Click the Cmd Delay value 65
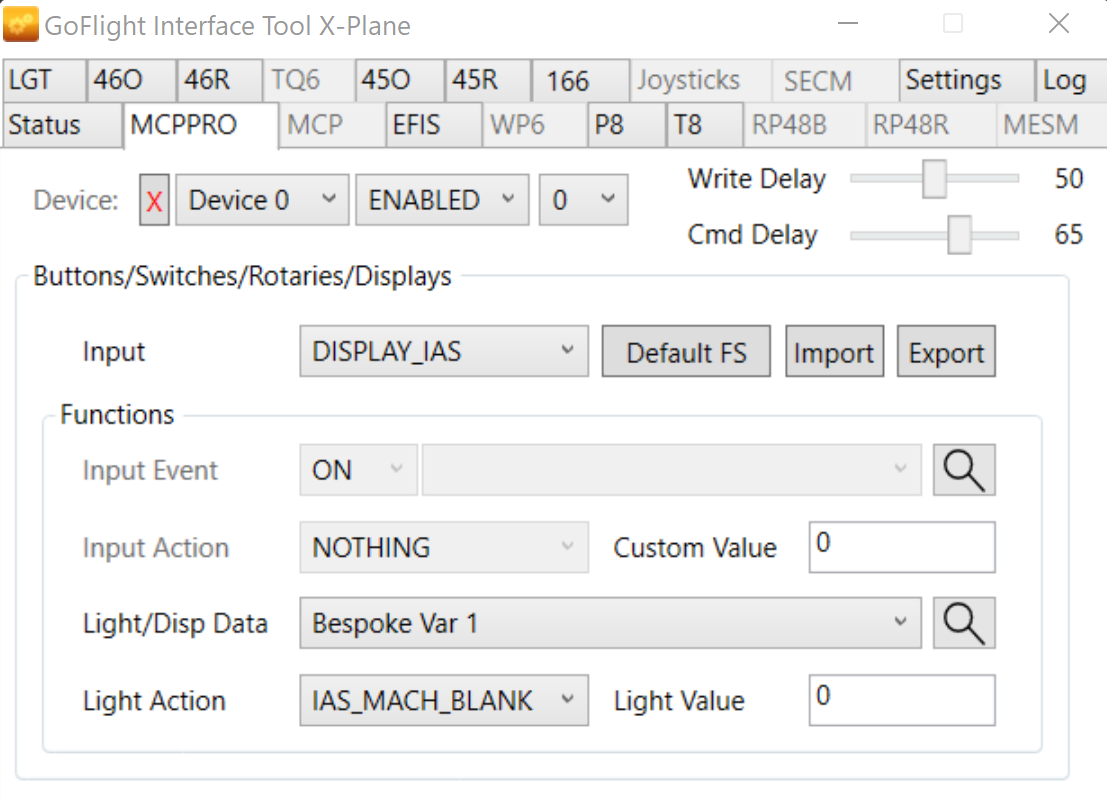 [1069, 234]
